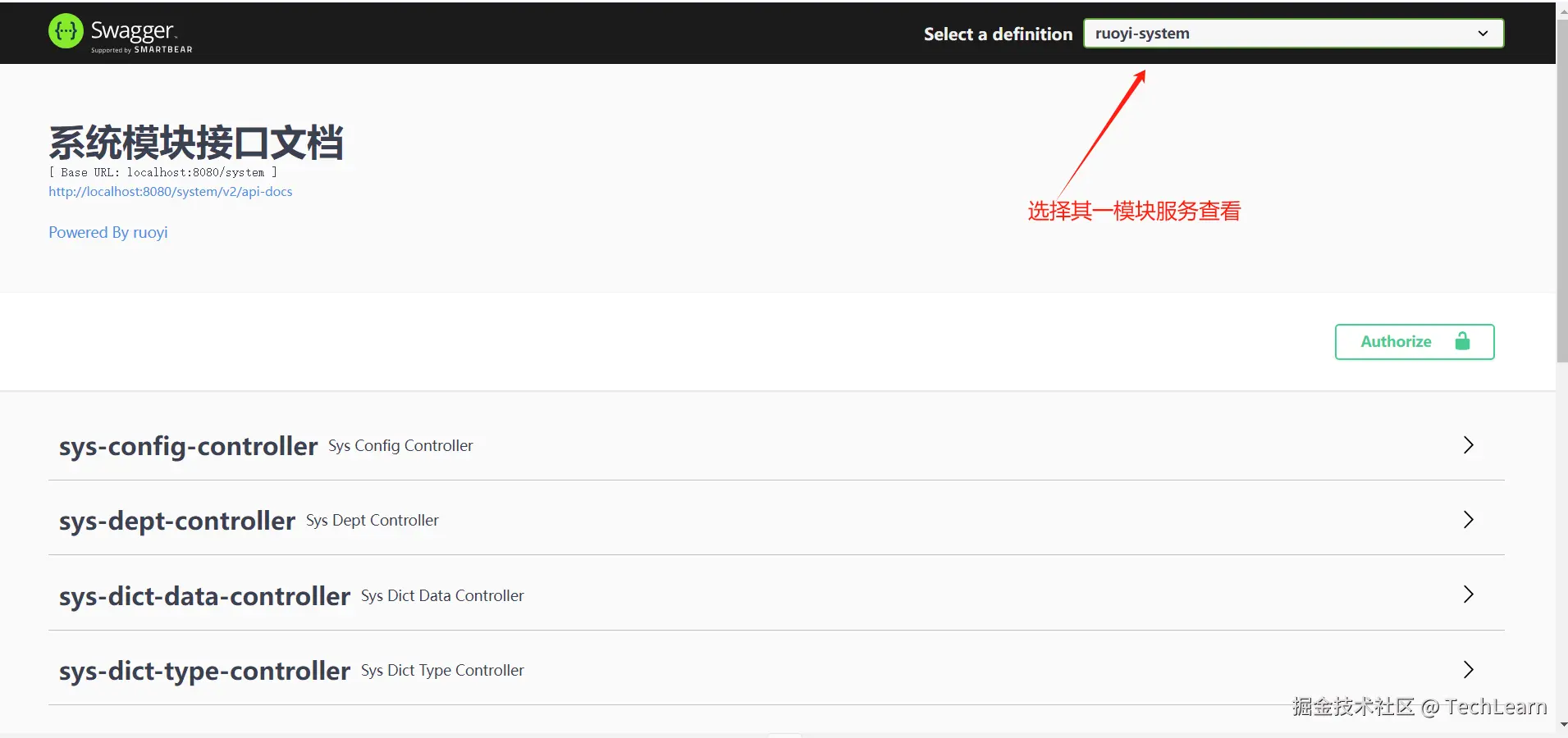Click the sys-dict-type-controller heading
This screenshot has height=738, width=1568.
coord(204,671)
